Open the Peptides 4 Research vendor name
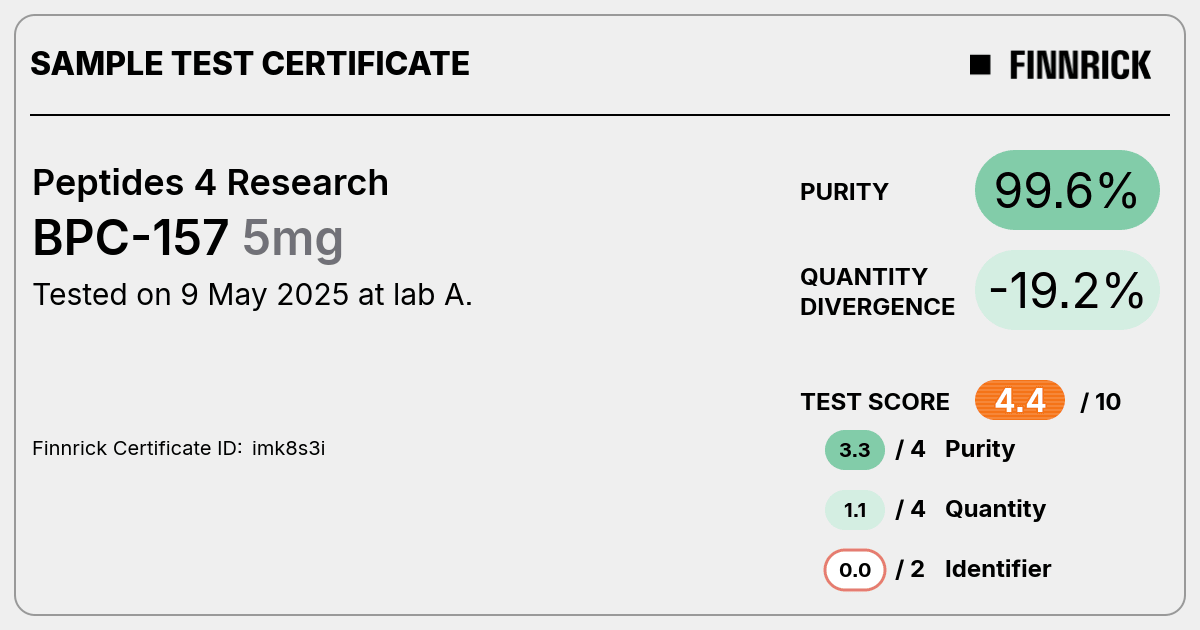 [x=211, y=183]
